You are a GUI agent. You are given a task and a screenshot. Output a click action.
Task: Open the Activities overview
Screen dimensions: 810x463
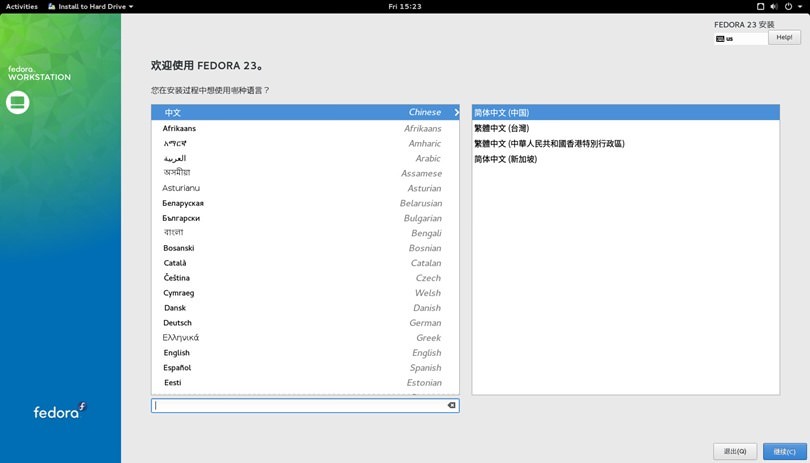[22, 7]
